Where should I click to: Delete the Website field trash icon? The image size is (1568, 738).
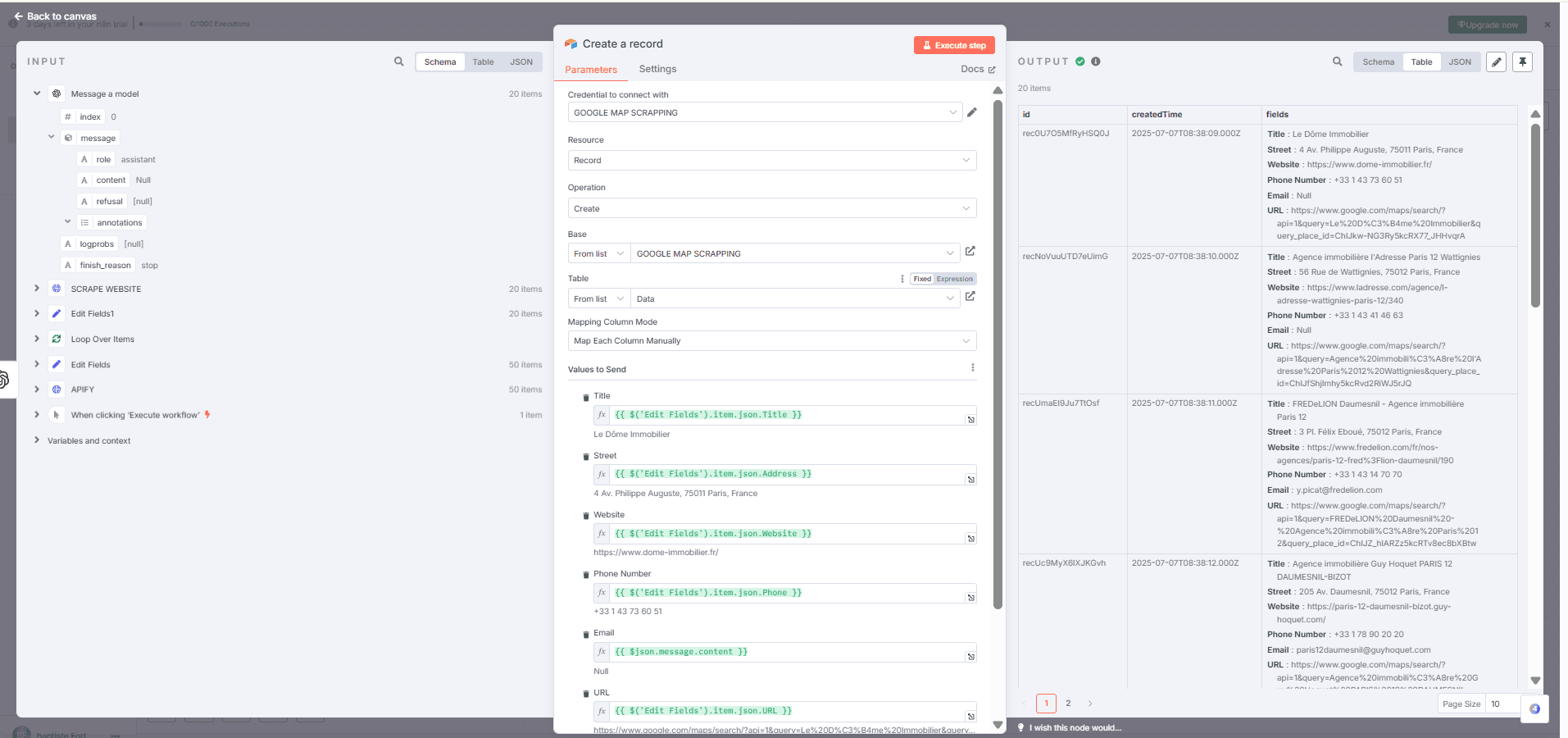point(585,516)
